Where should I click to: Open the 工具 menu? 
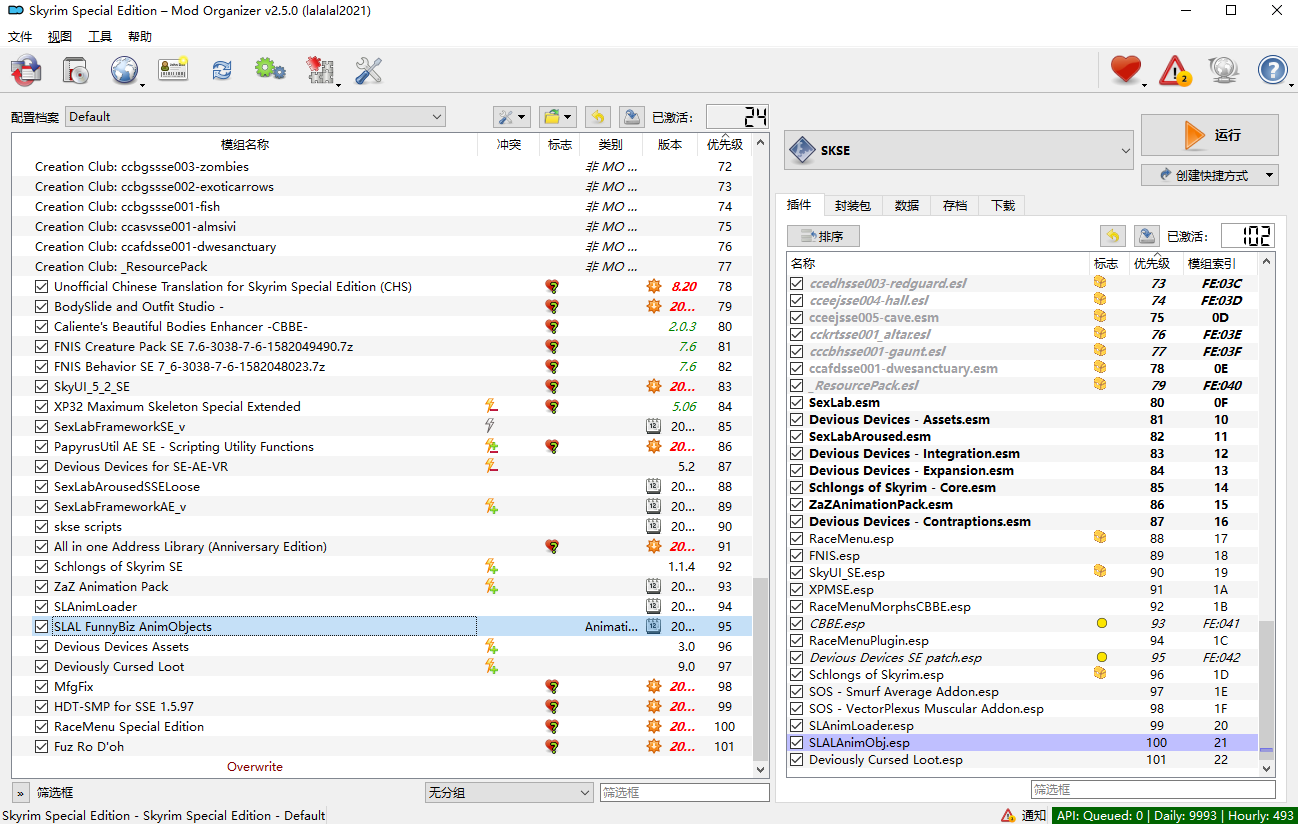point(100,37)
